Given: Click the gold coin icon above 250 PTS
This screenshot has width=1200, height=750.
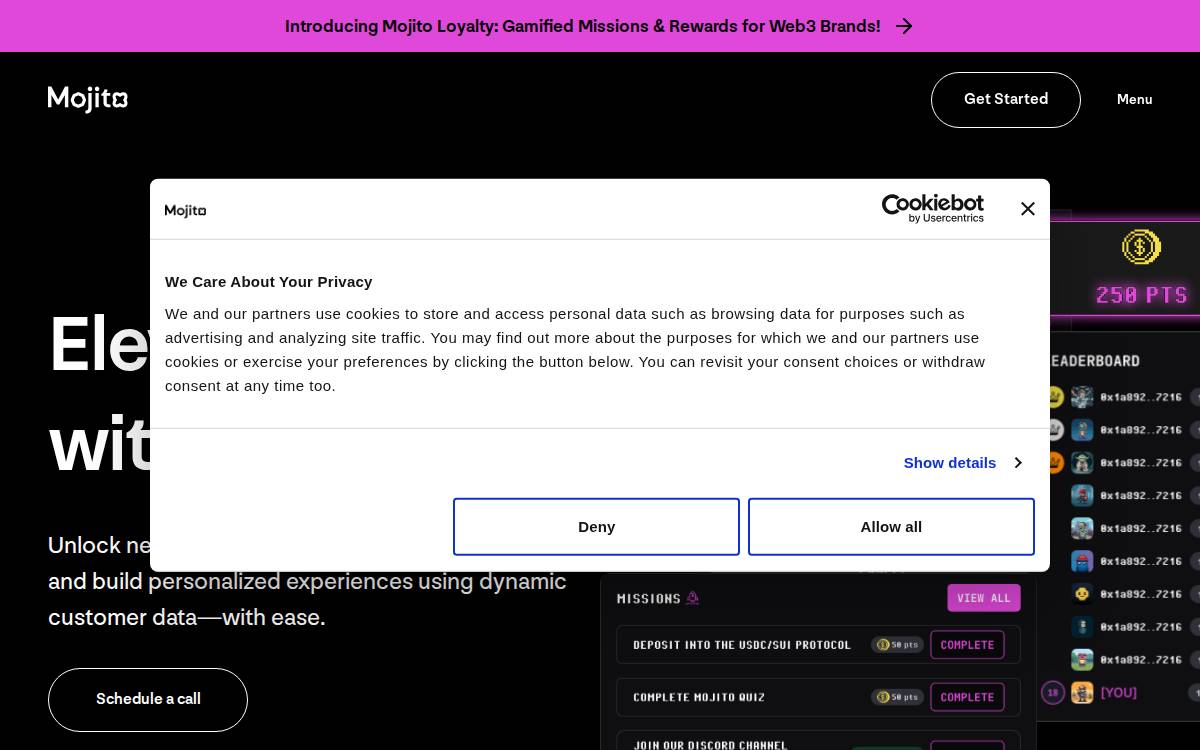Looking at the screenshot, I should click(1141, 247).
